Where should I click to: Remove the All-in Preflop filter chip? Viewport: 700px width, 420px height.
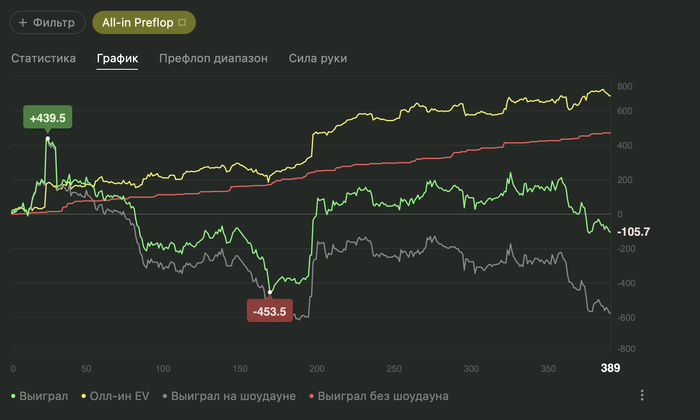[x=181, y=21]
